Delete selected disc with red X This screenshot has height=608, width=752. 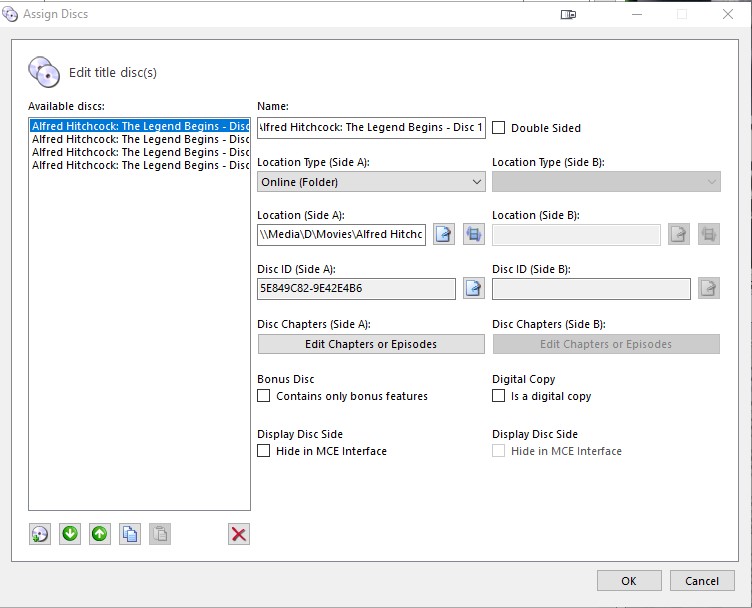coord(239,534)
